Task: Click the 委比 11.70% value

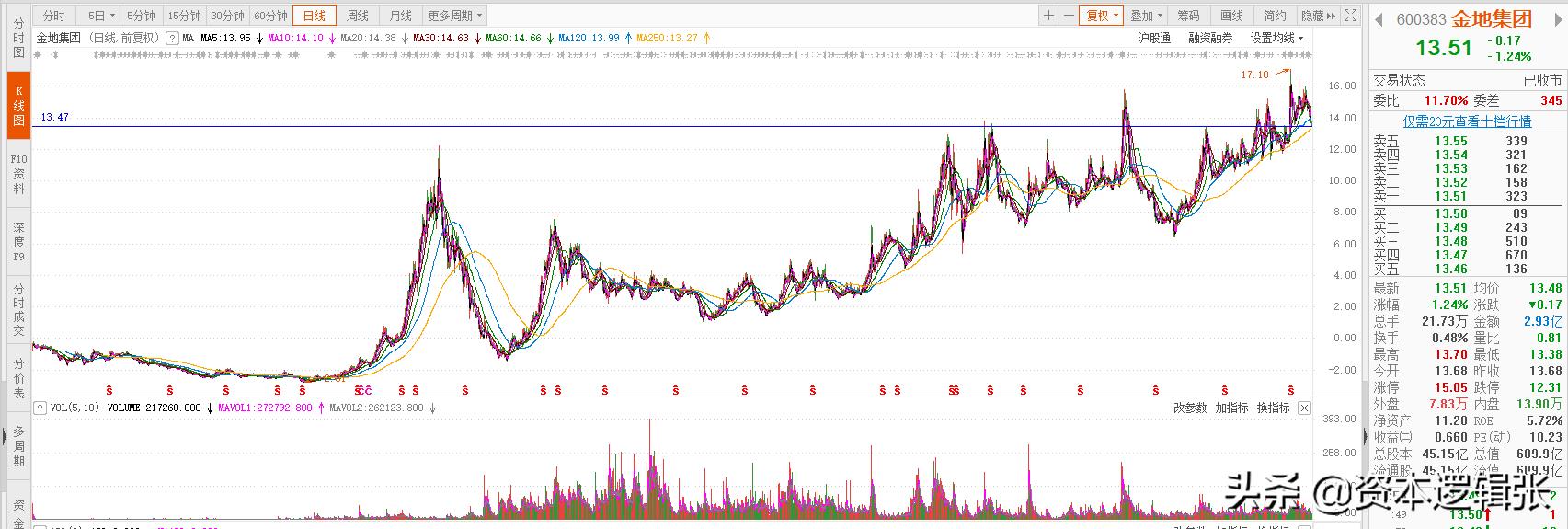Action: pos(1447,100)
